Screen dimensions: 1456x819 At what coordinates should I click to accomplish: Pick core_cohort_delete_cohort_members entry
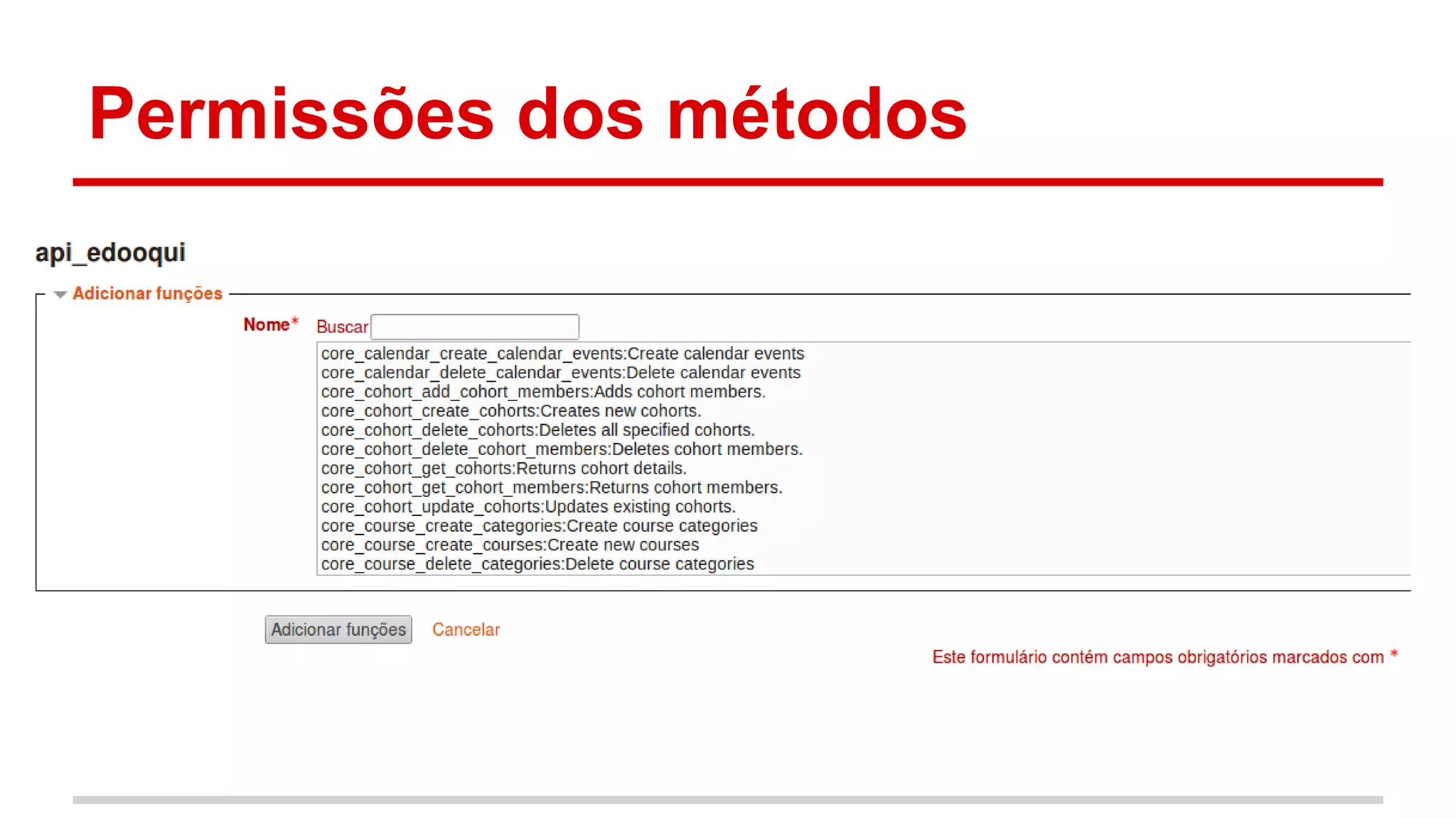click(863, 449)
